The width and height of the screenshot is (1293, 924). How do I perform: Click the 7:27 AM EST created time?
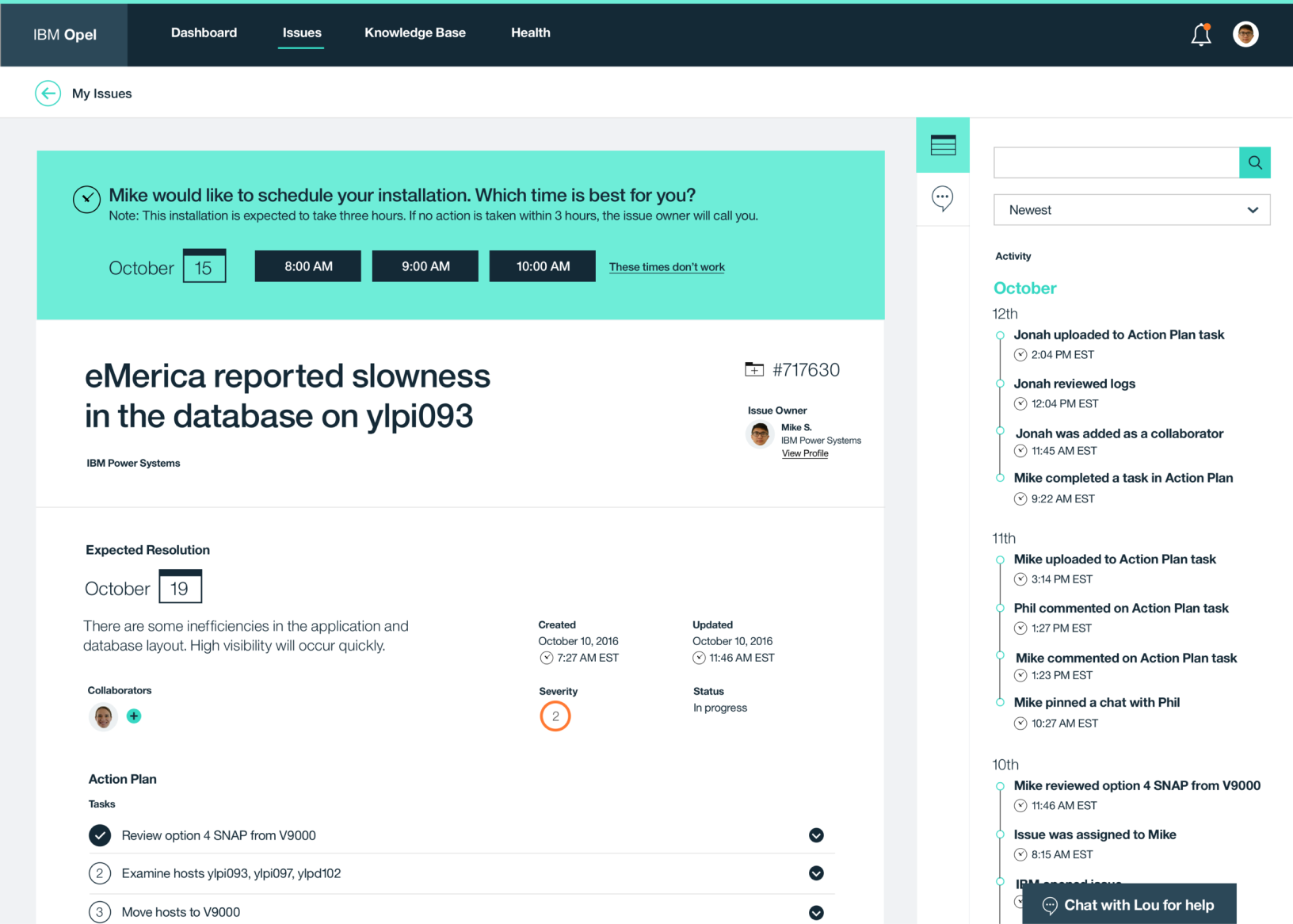click(587, 658)
